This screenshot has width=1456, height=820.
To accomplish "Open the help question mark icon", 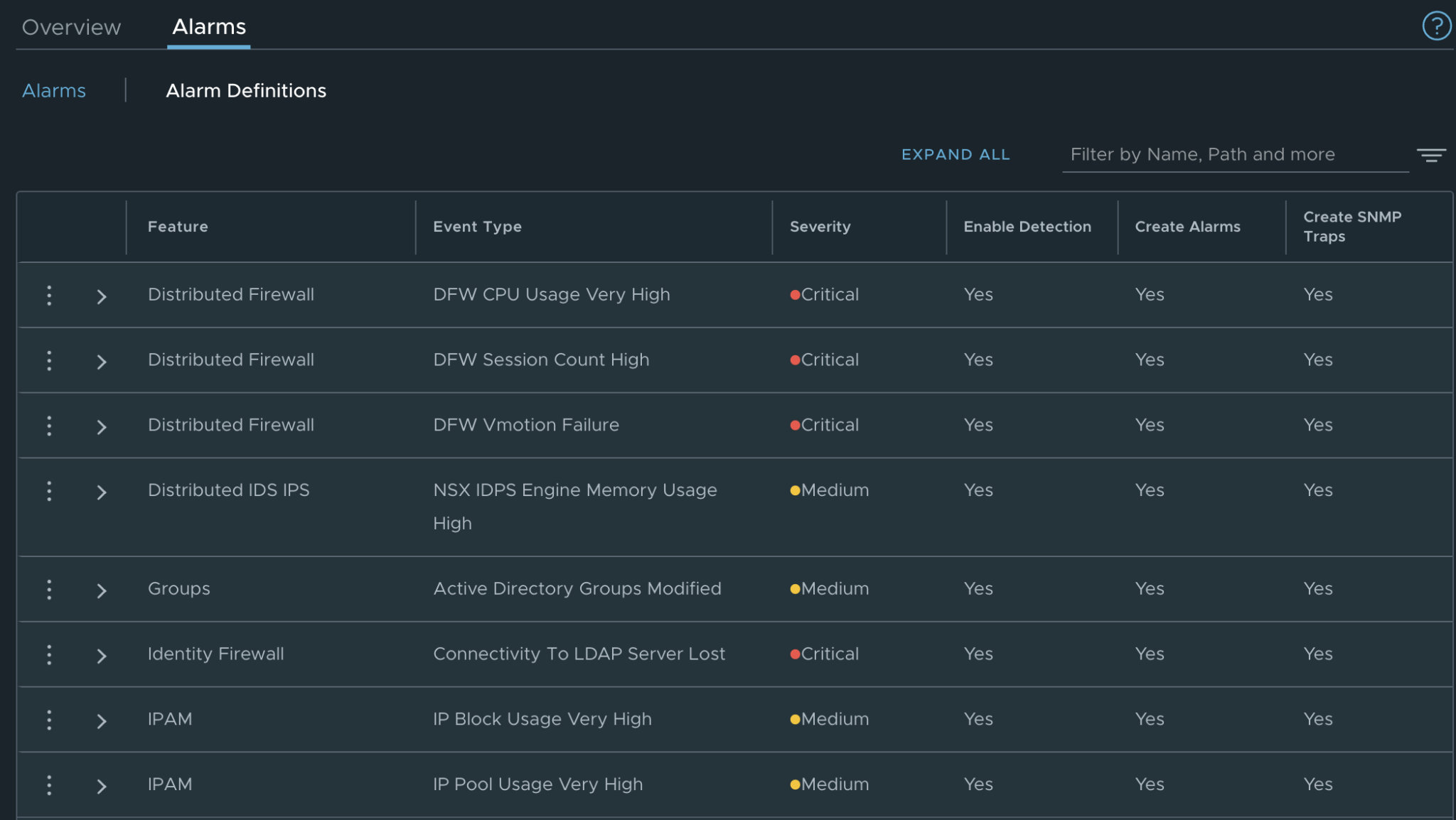I will 1435,26.
